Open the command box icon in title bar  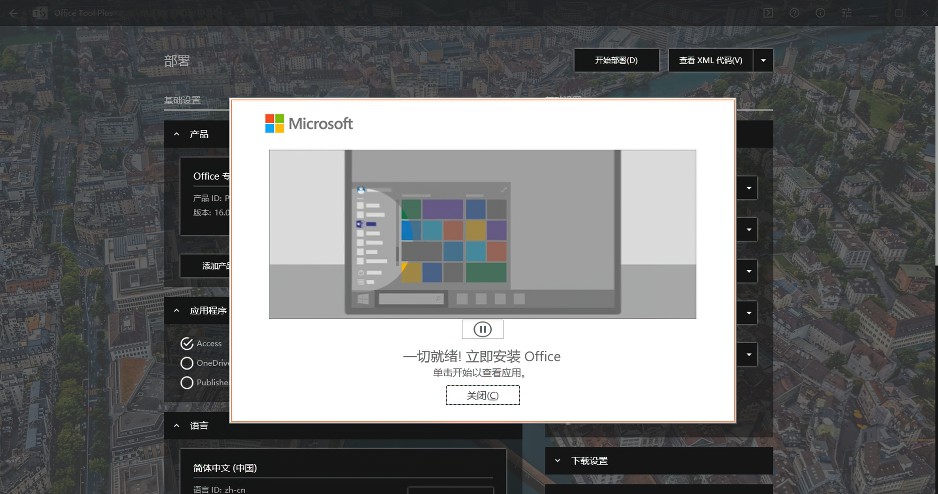point(768,13)
